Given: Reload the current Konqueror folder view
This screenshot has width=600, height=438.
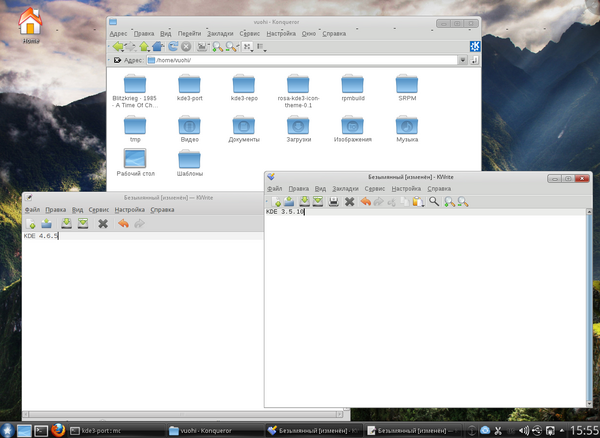Looking at the screenshot, I should (172, 46).
